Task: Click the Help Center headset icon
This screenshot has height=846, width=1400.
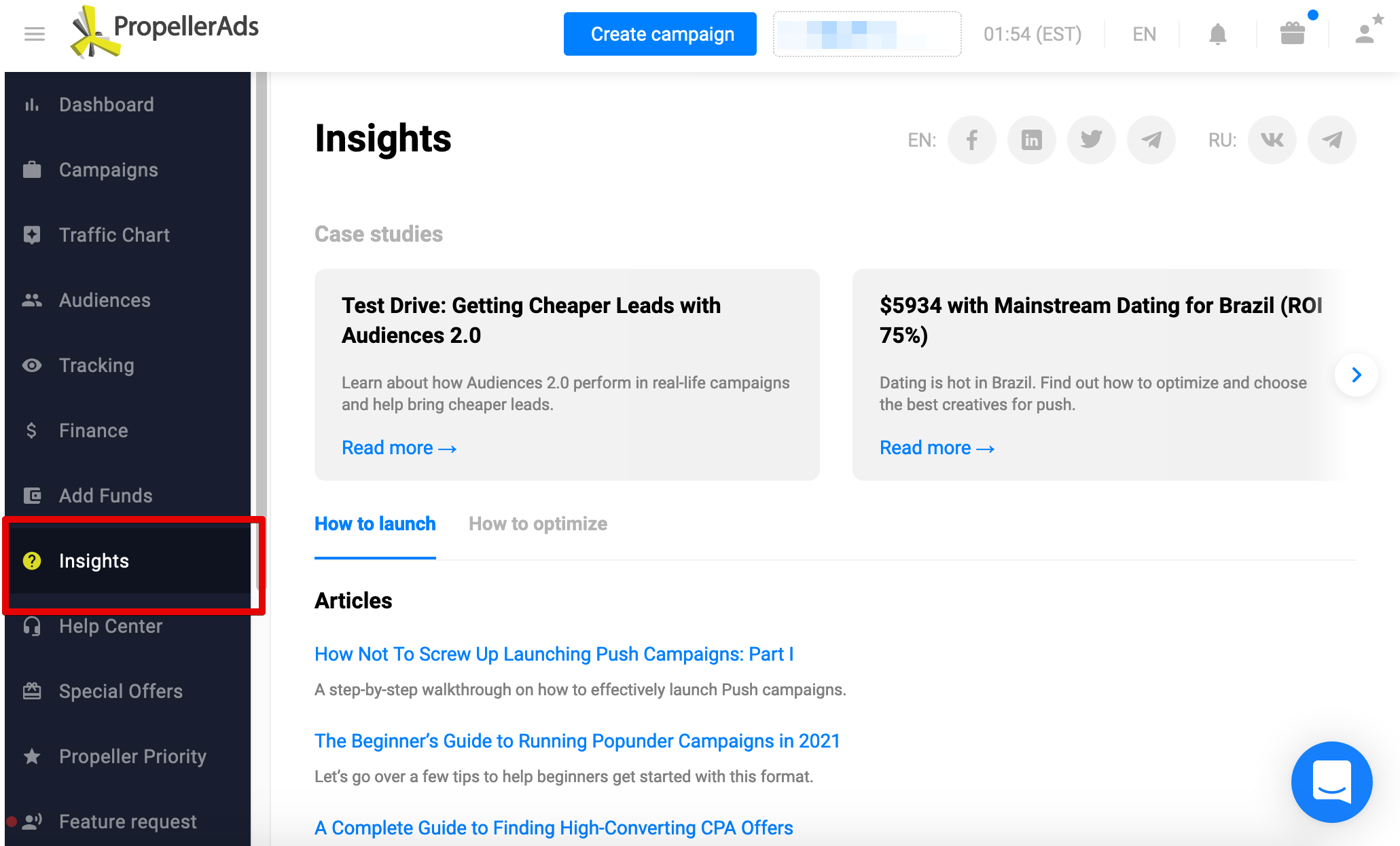Action: pyautogui.click(x=32, y=626)
